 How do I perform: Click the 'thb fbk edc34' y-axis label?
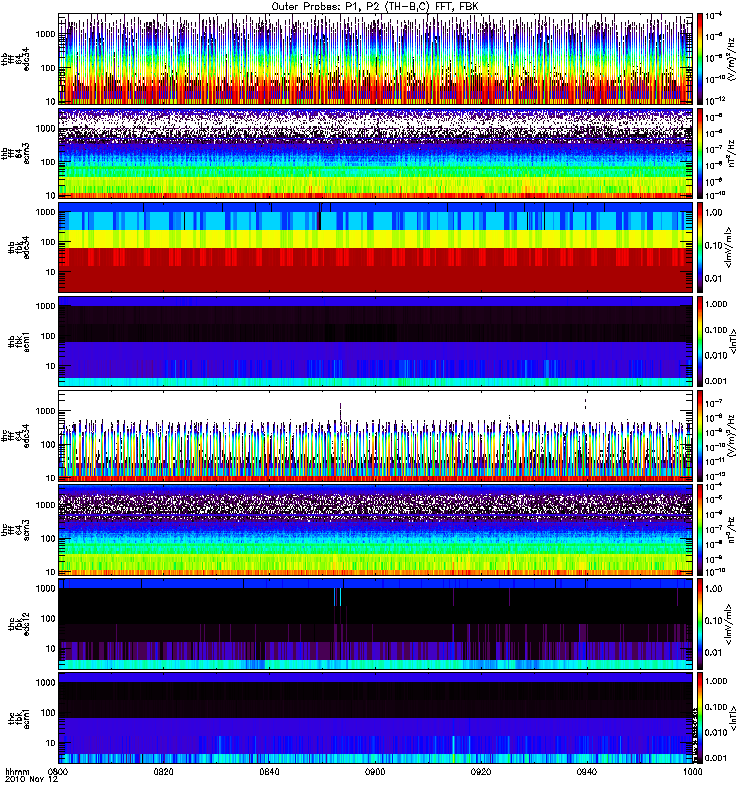18,247
